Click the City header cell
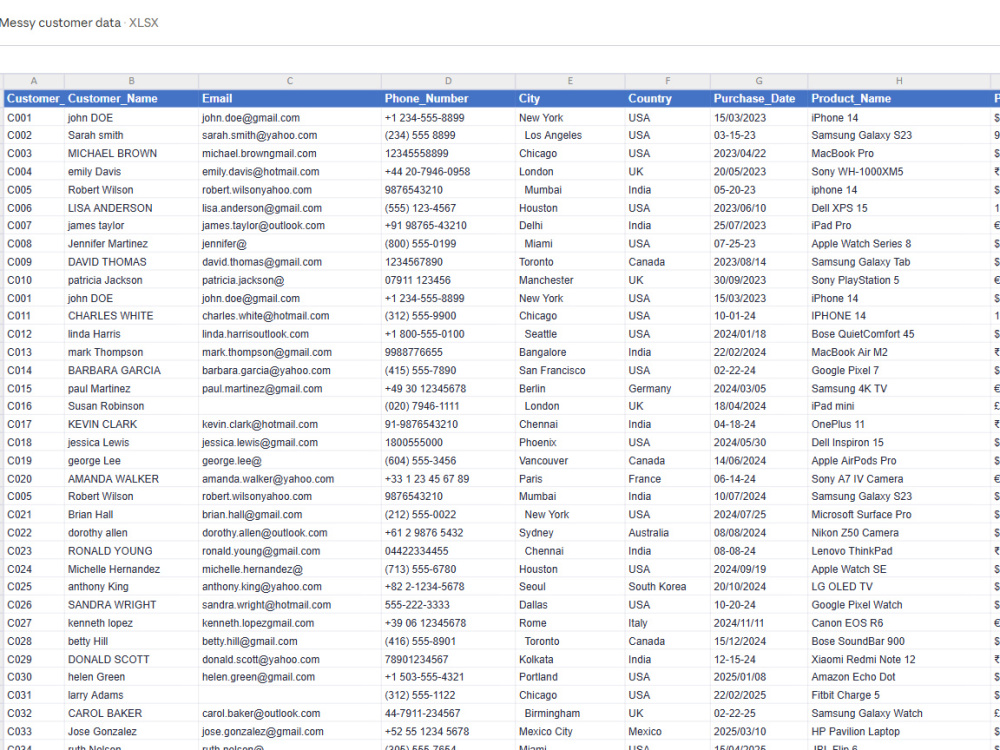 [x=570, y=99]
